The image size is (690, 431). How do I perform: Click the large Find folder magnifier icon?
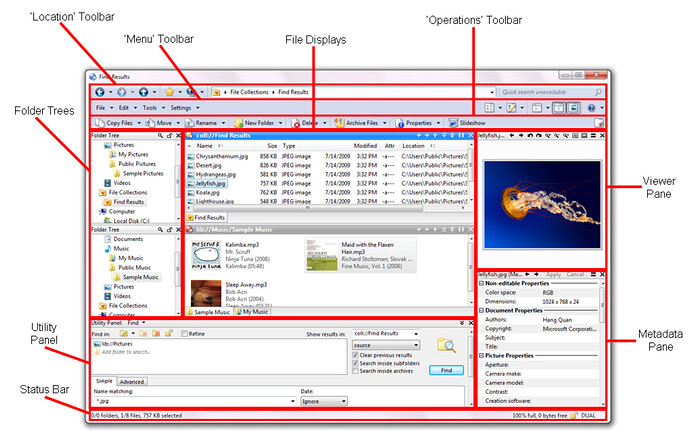point(446,346)
